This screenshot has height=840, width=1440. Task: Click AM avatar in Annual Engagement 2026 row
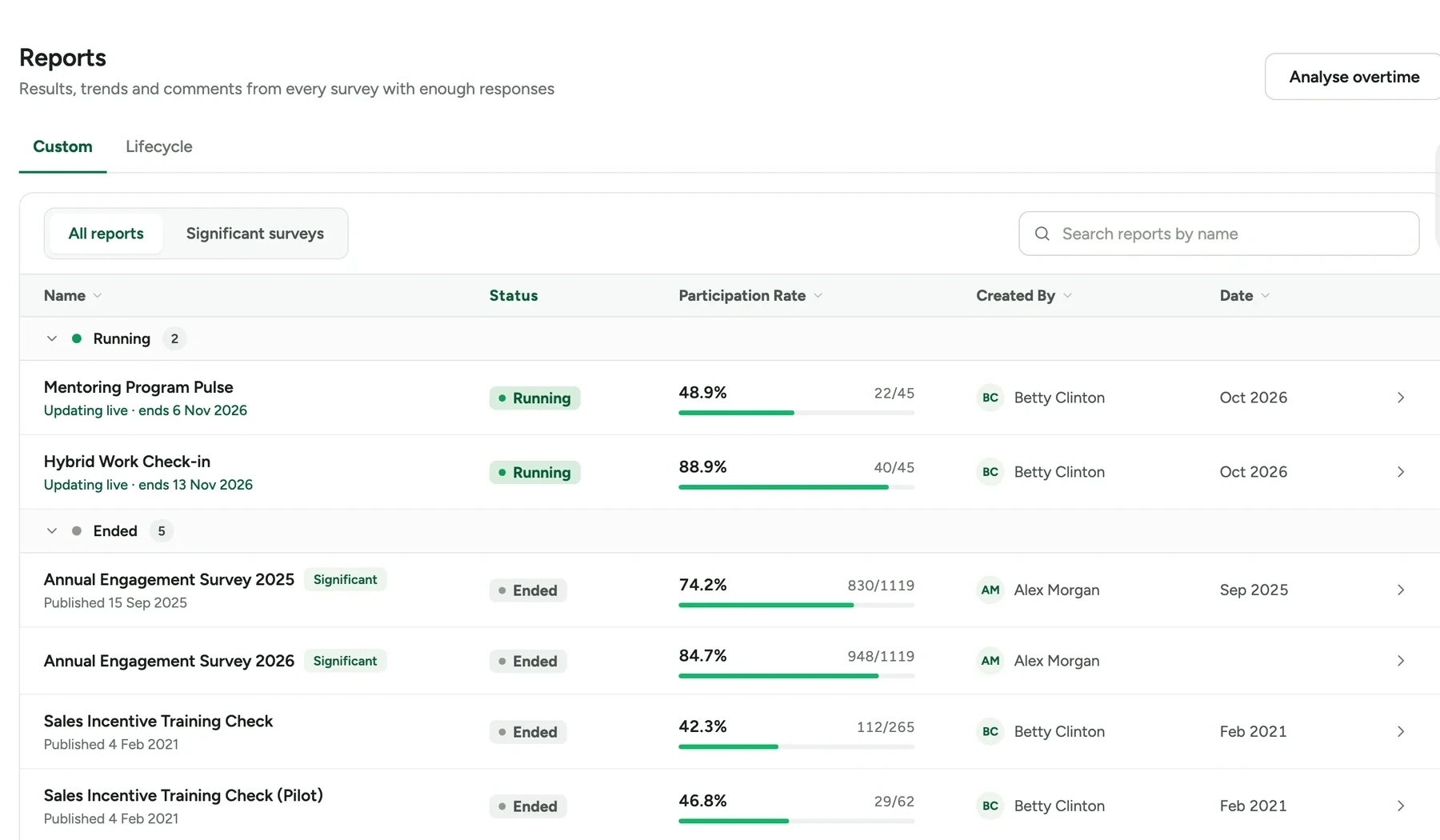click(990, 661)
